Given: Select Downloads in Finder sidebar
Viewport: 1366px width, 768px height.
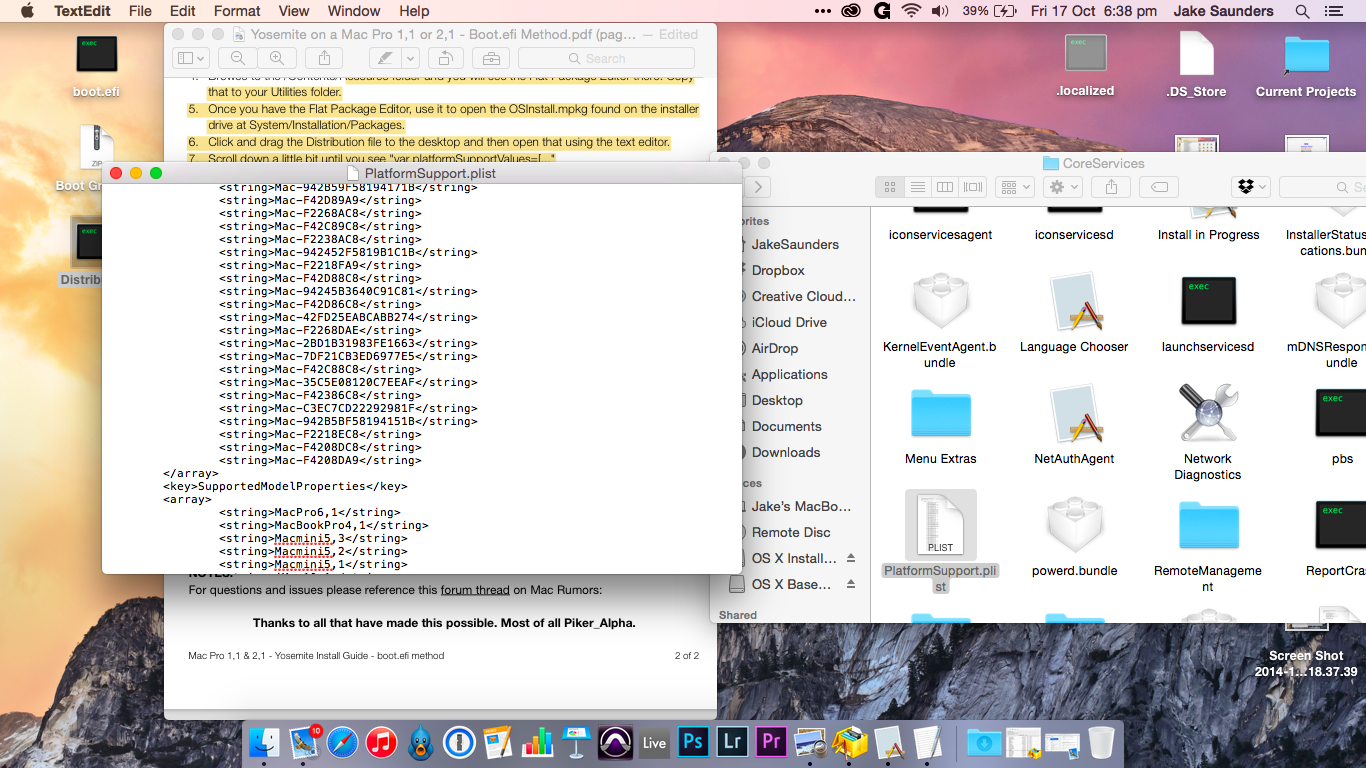Looking at the screenshot, I should [786, 452].
